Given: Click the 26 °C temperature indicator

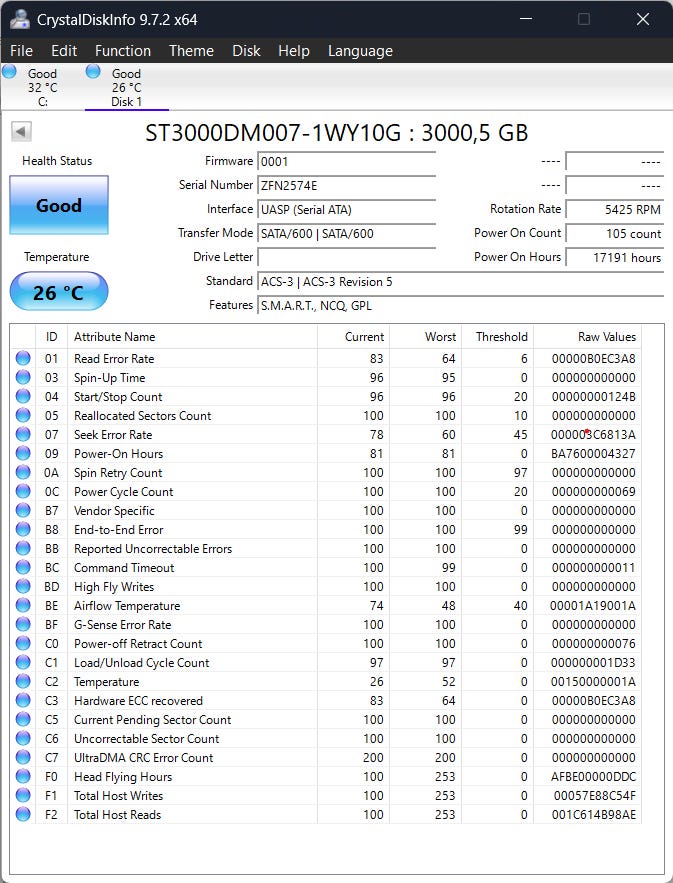Looking at the screenshot, I should [x=59, y=292].
